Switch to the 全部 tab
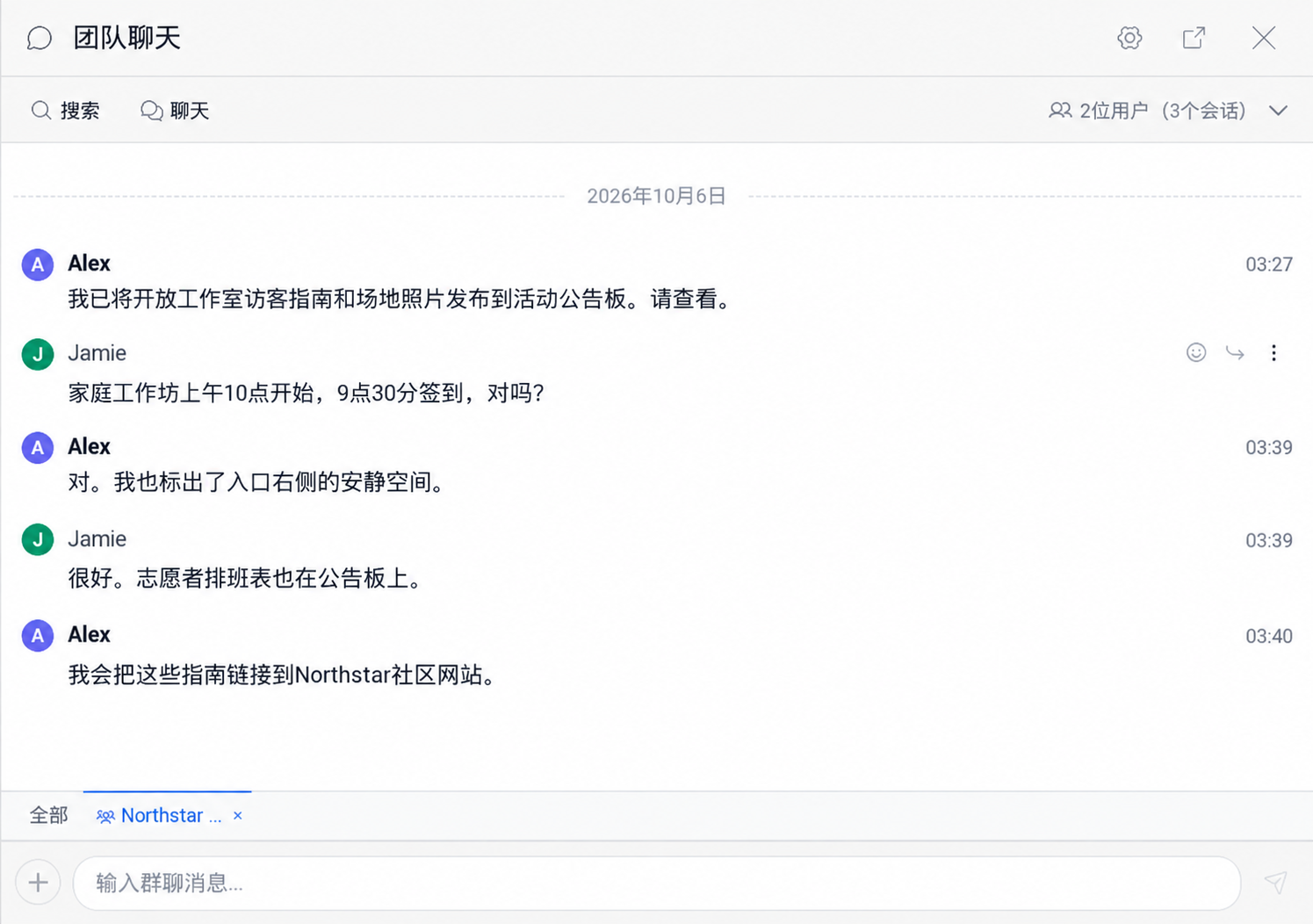The image size is (1313, 924). (48, 815)
